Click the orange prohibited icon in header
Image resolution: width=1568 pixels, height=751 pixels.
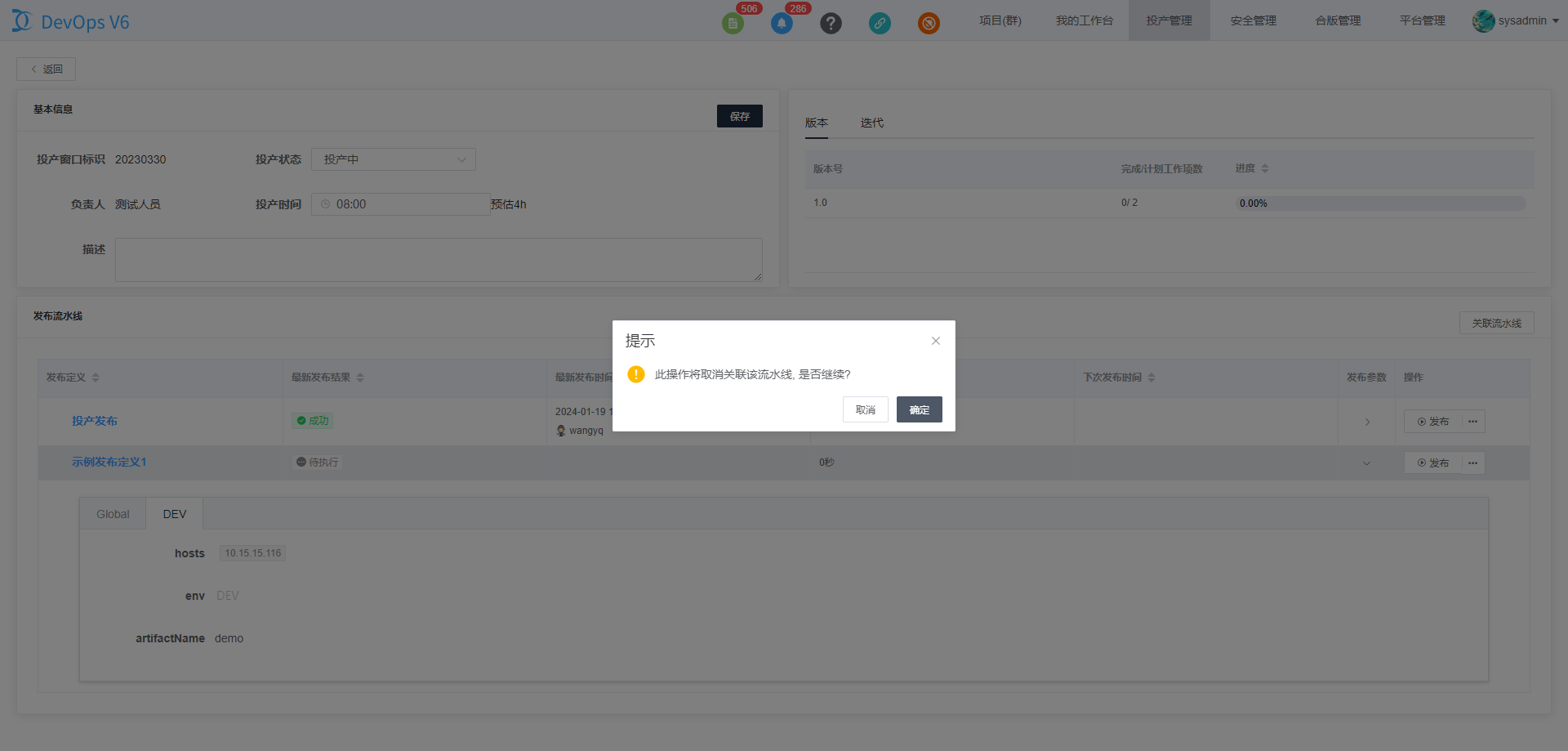929,23
